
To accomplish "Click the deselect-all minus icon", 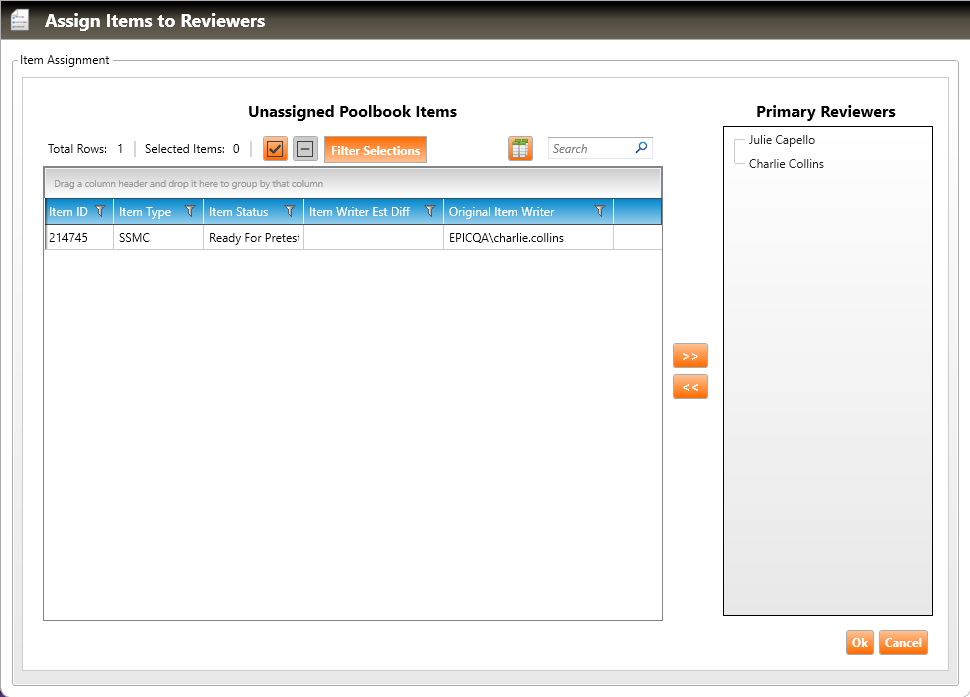I will click(x=305, y=149).
